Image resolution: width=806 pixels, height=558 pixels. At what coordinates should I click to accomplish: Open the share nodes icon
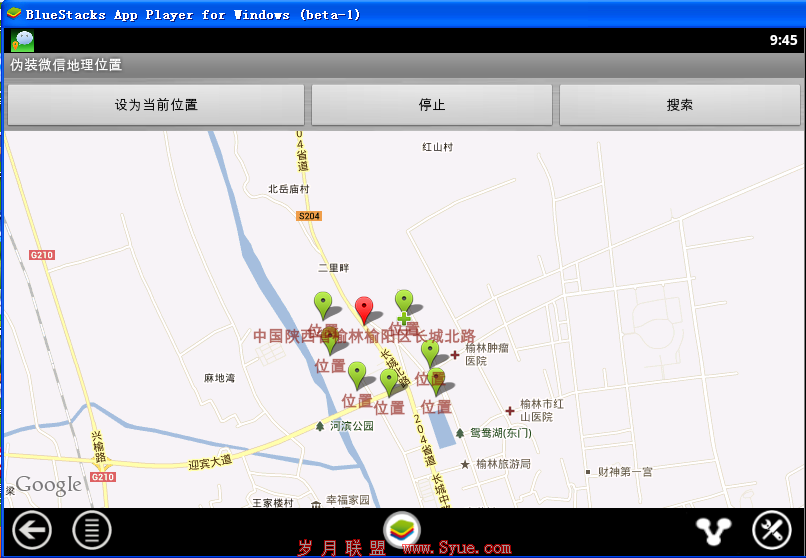713,530
